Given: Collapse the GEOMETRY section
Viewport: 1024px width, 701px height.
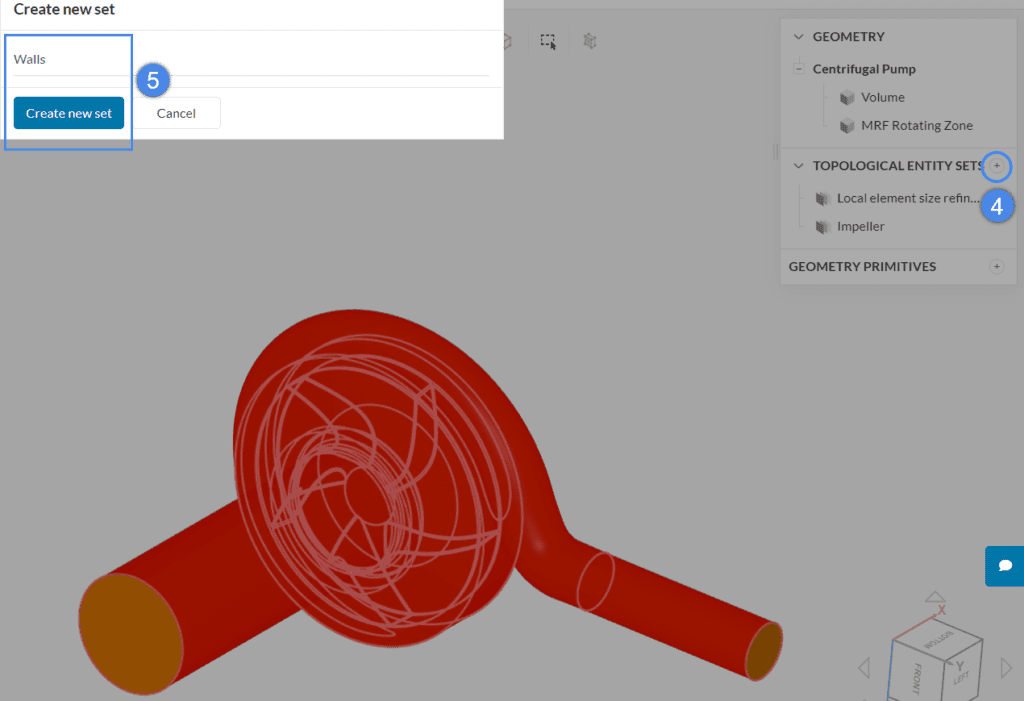Looking at the screenshot, I should 797,36.
